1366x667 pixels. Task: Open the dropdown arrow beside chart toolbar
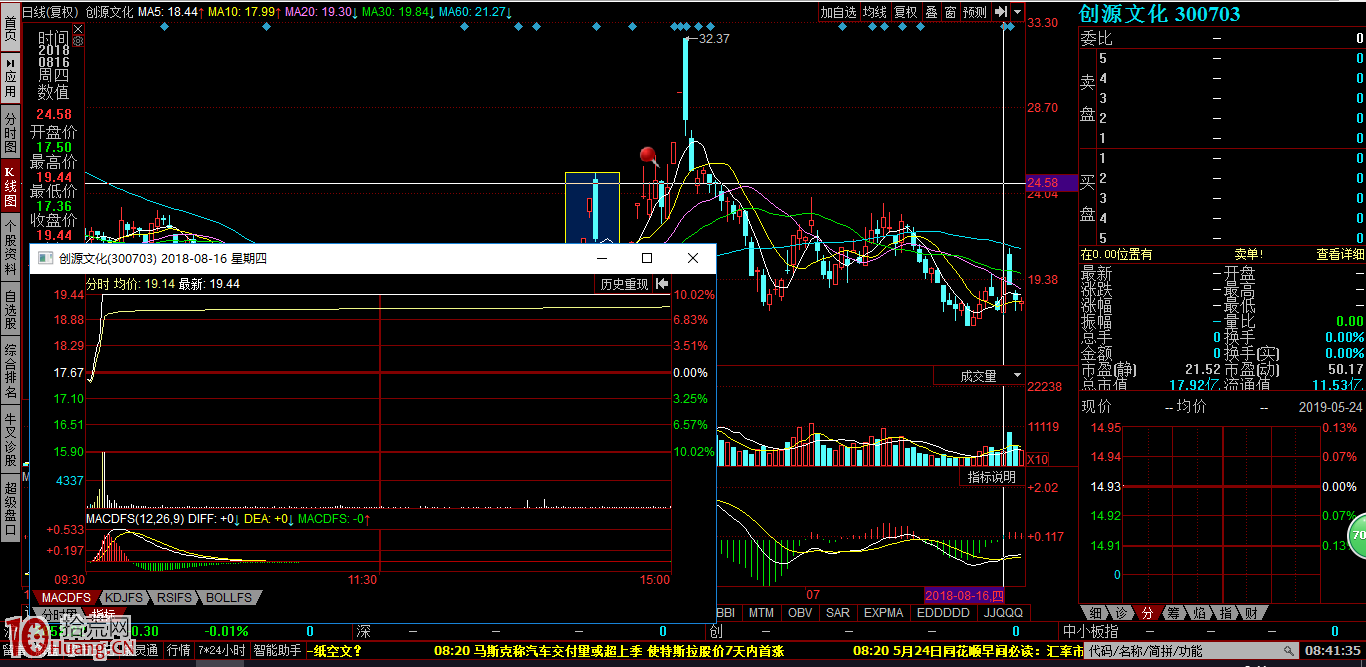(1018, 12)
